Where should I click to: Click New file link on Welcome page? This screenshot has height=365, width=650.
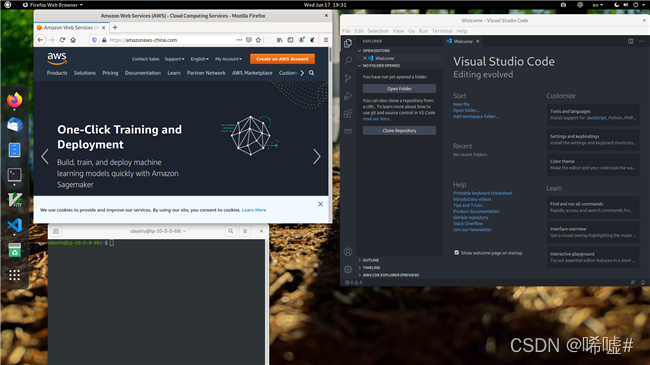coord(461,105)
